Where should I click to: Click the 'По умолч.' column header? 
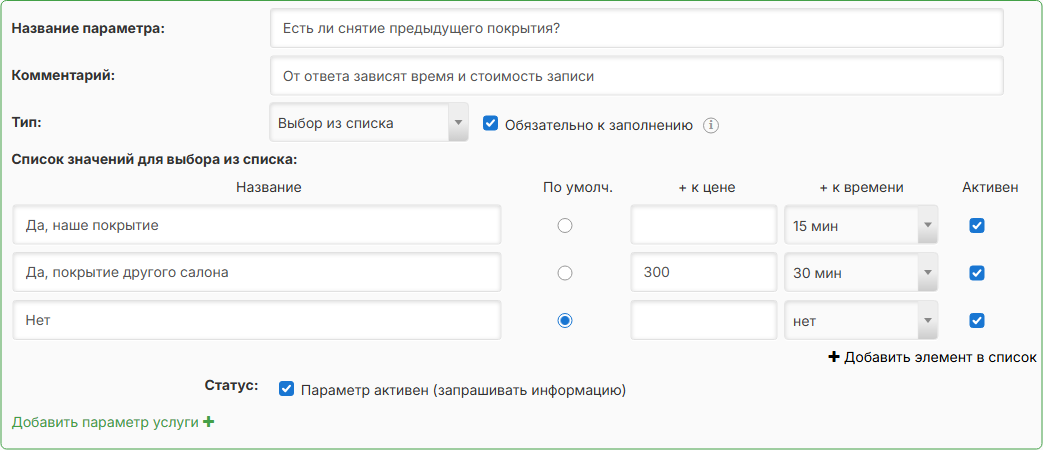[577, 187]
